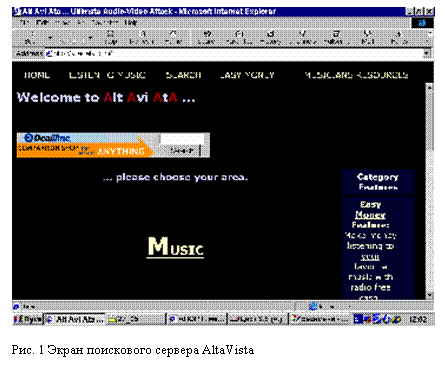Click the Back arrow toolbar button
Screen dimensions: 448x384
click(x=31, y=38)
